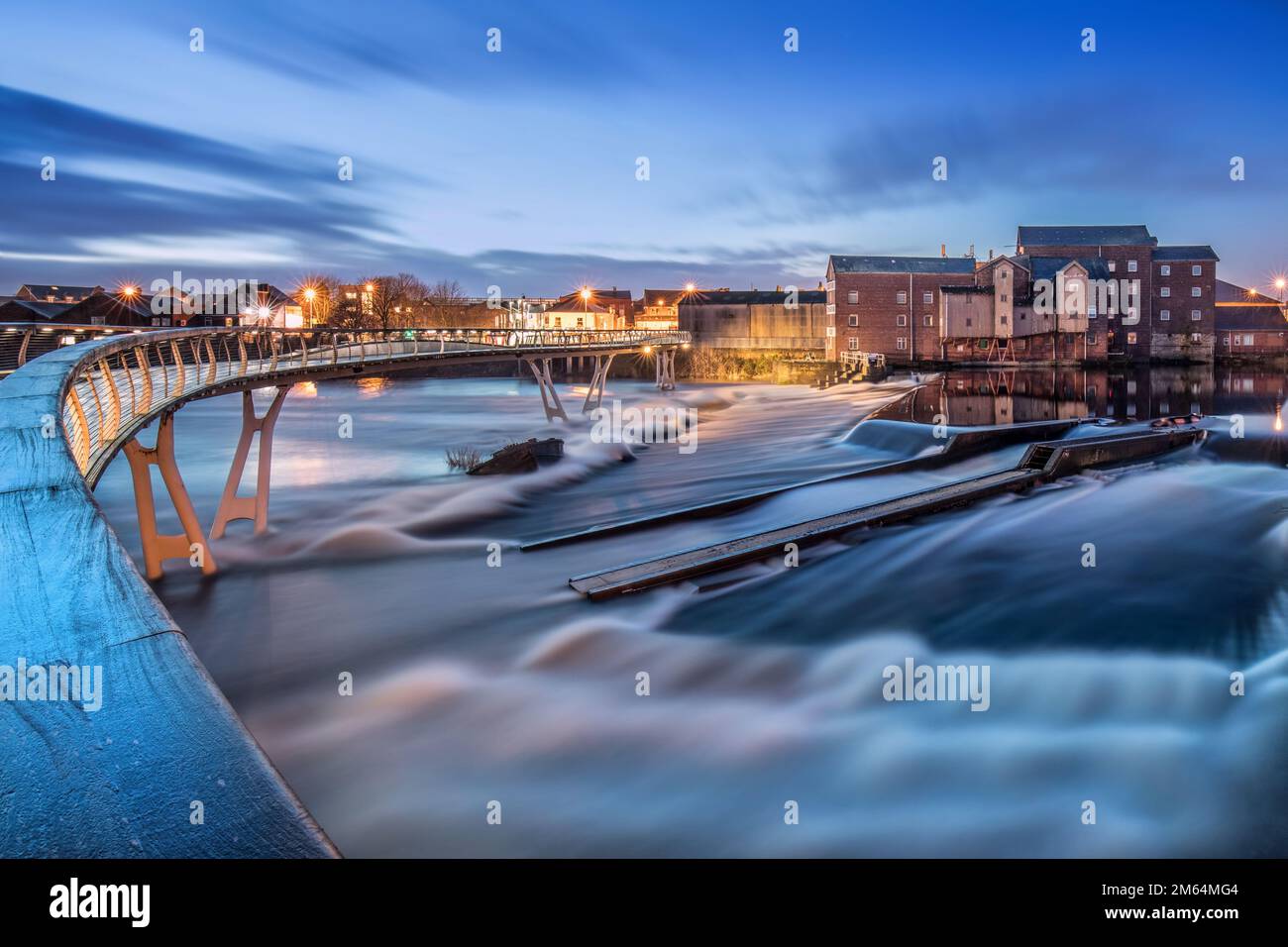The image size is (1288, 947).
Task: Click the alamy watermark on the lower right water
Action: pos(935,685)
